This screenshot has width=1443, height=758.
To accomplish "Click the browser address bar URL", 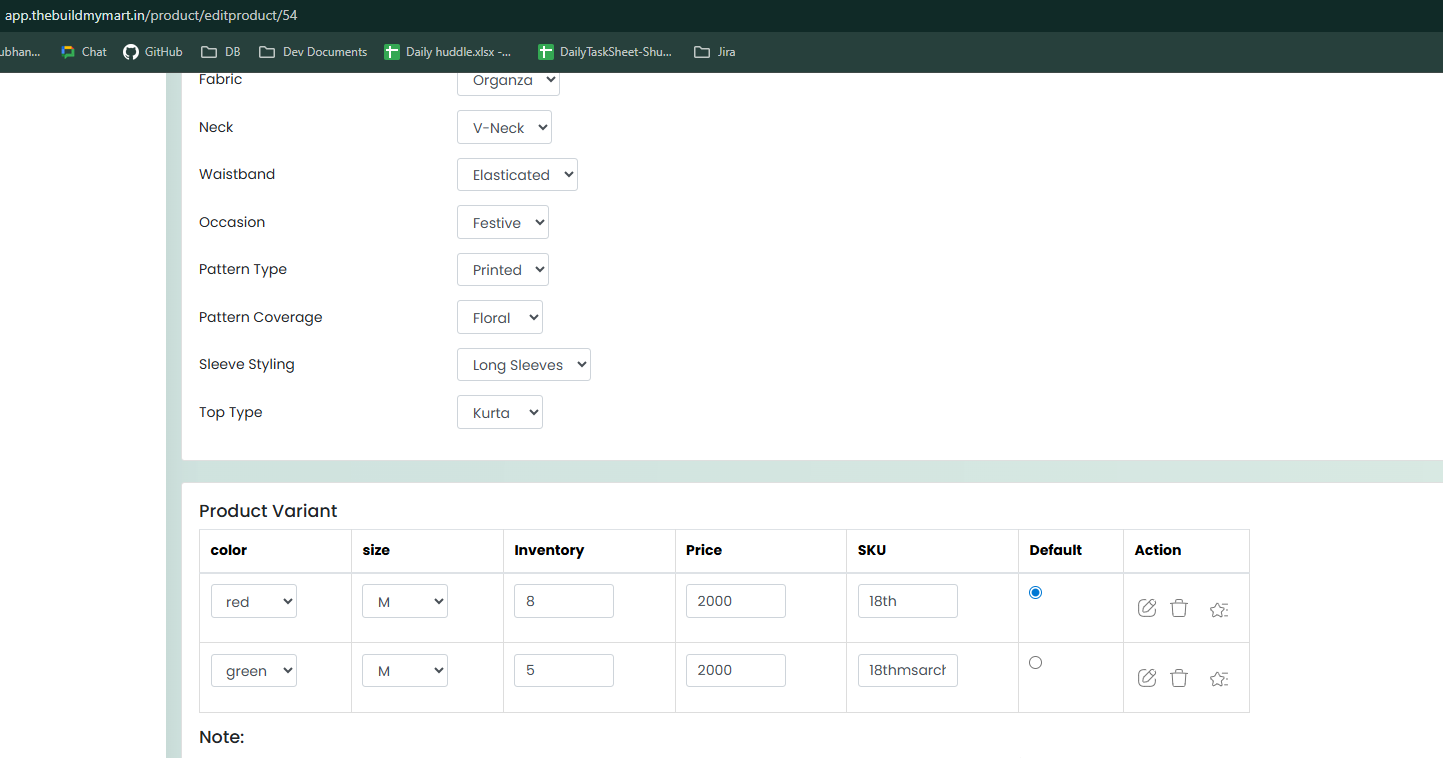I will 151,15.
